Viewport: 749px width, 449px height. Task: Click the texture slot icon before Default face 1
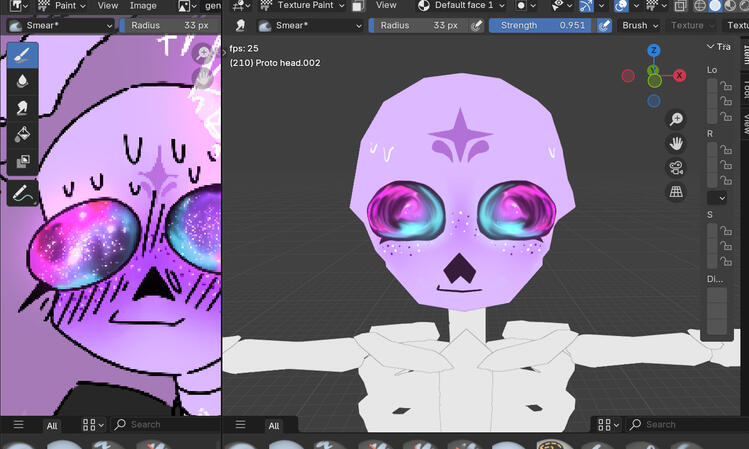[x=424, y=5]
